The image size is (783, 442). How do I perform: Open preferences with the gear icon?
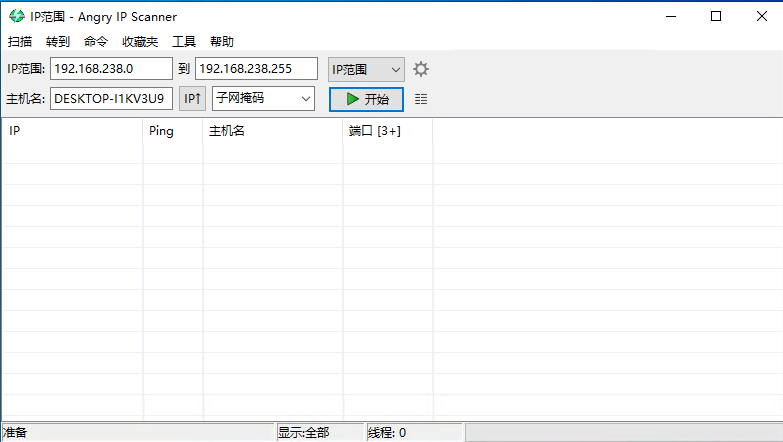[421, 69]
